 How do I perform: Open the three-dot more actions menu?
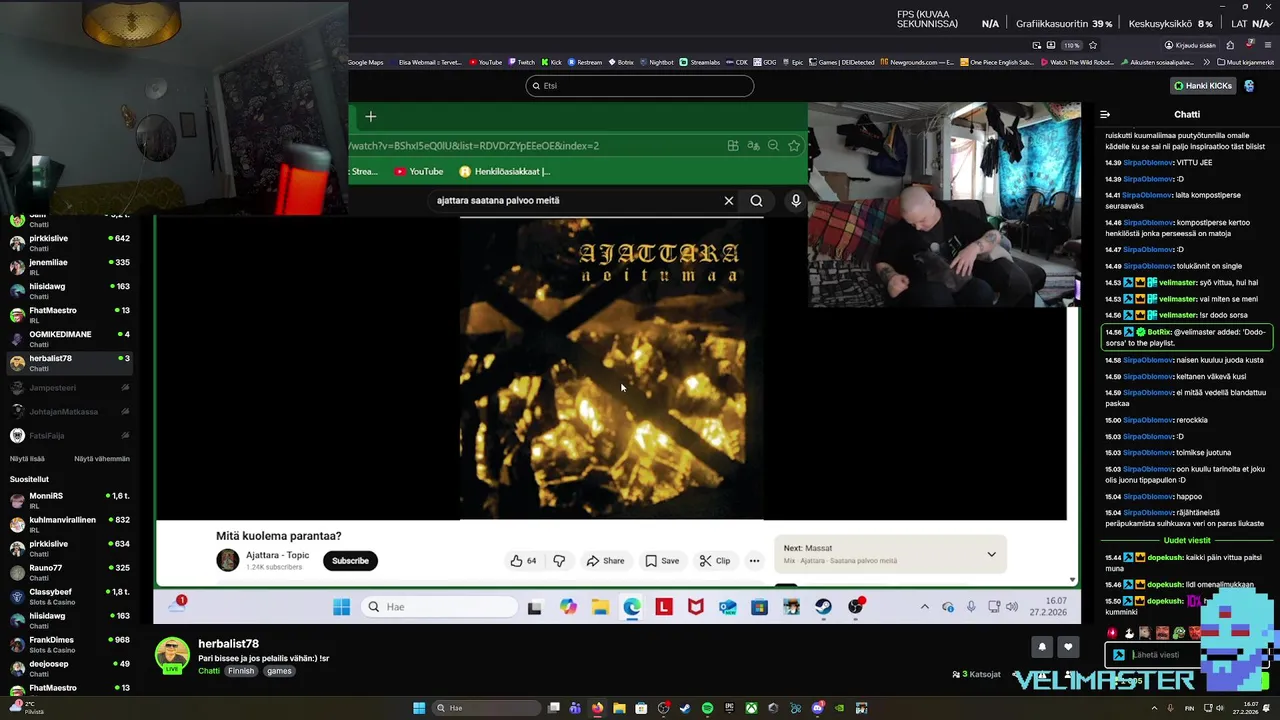pyautogui.click(x=754, y=561)
